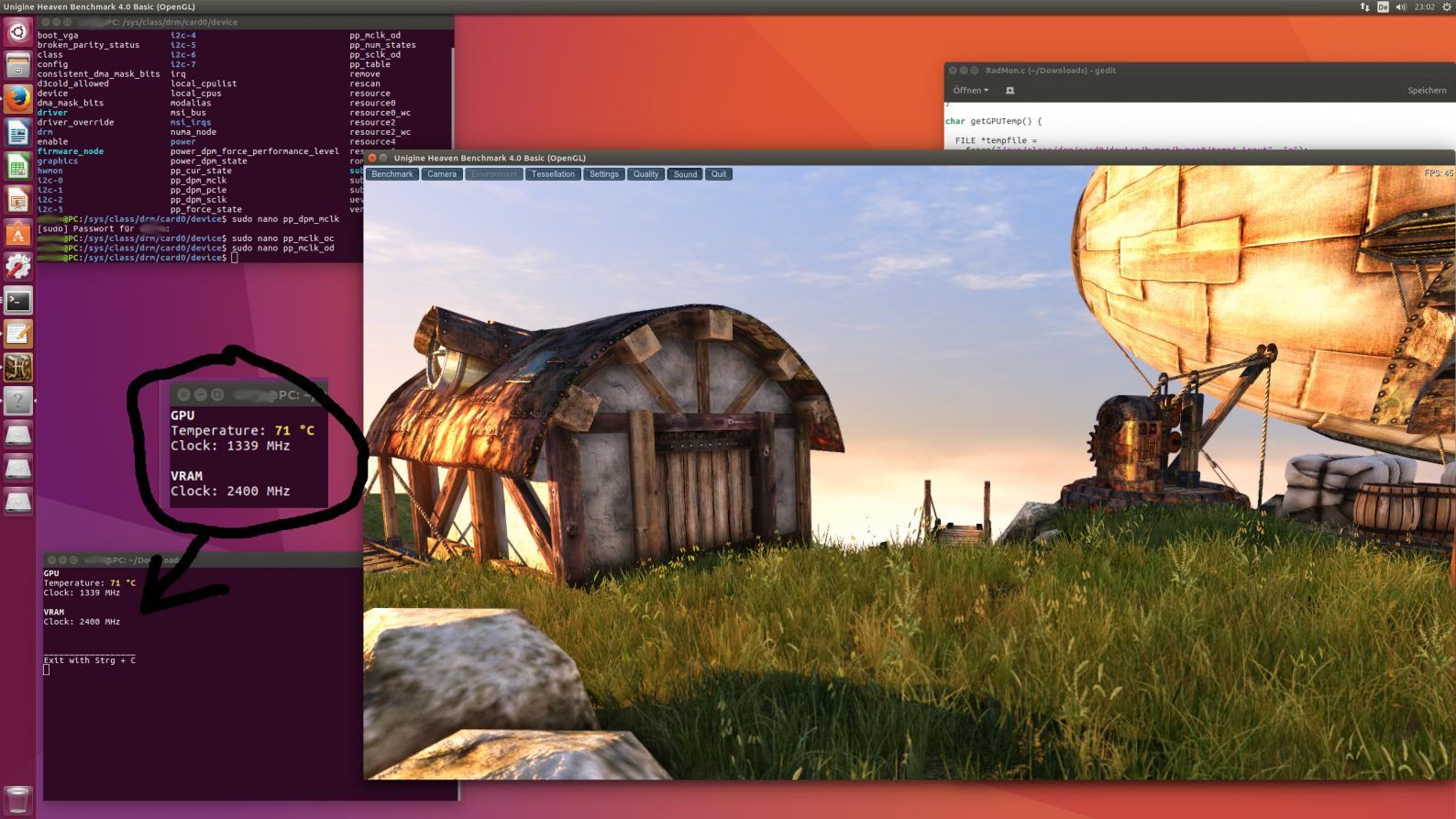Click 'numa_node' in the terminal listing

pos(193,132)
